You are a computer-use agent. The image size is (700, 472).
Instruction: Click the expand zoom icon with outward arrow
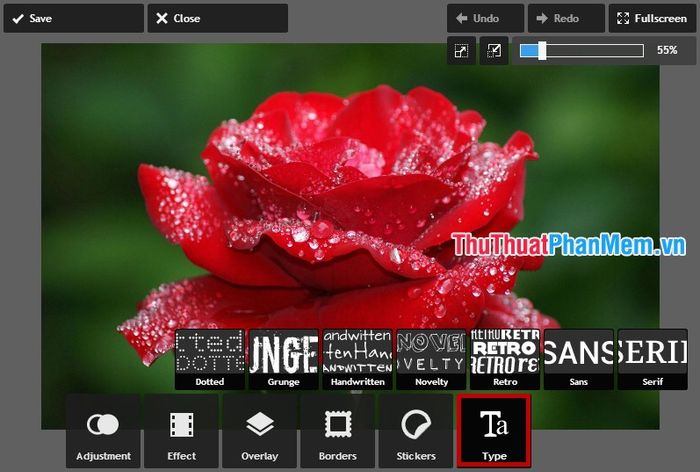coord(461,50)
